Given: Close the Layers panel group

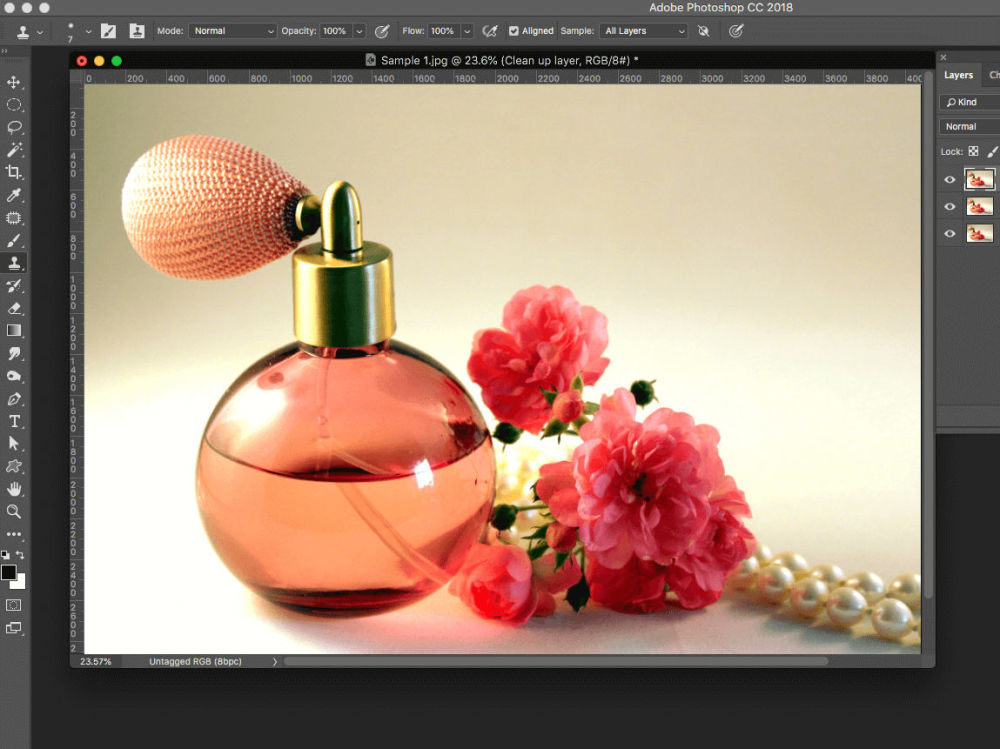Looking at the screenshot, I should point(943,57).
